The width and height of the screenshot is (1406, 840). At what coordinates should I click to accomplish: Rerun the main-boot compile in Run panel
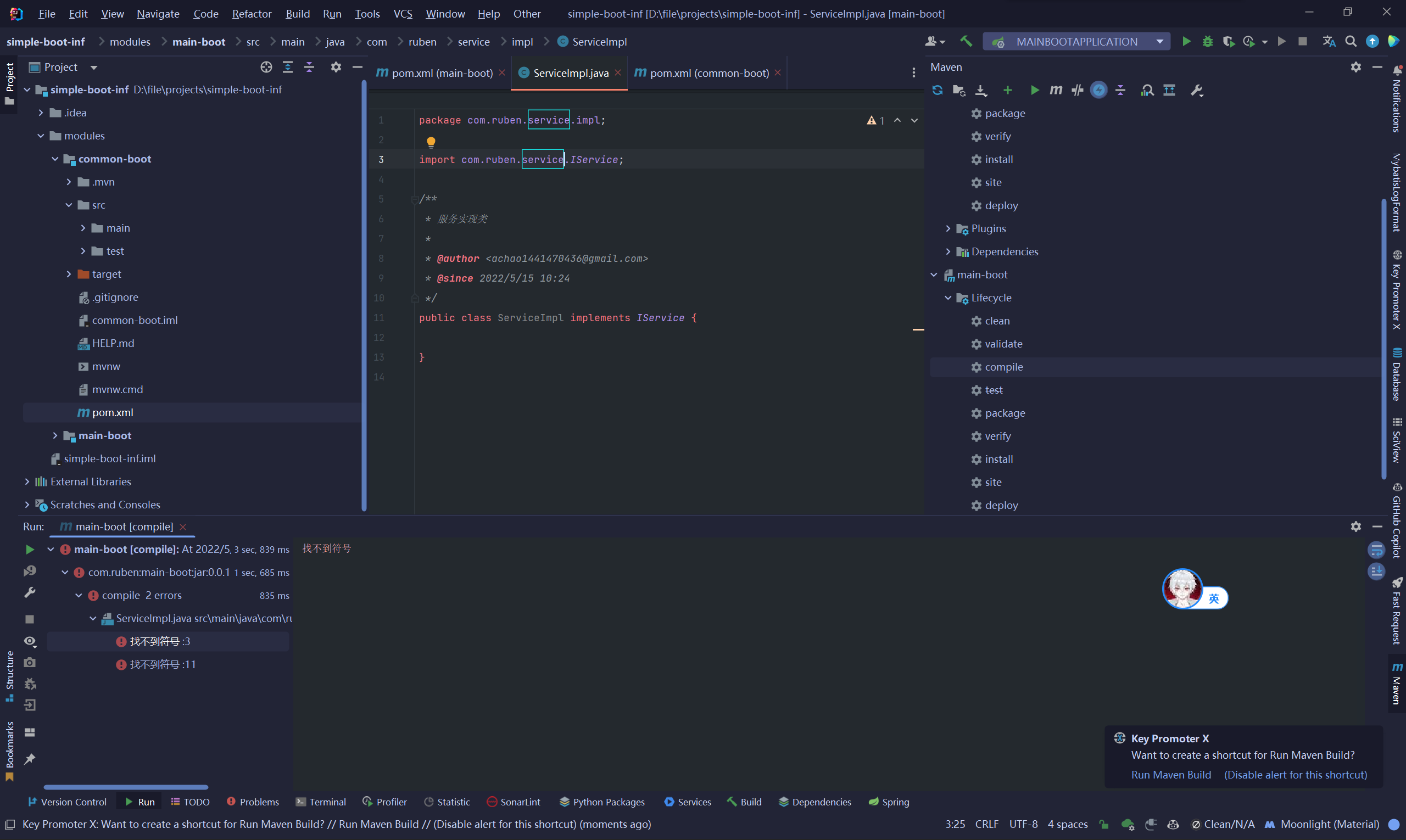(30, 549)
